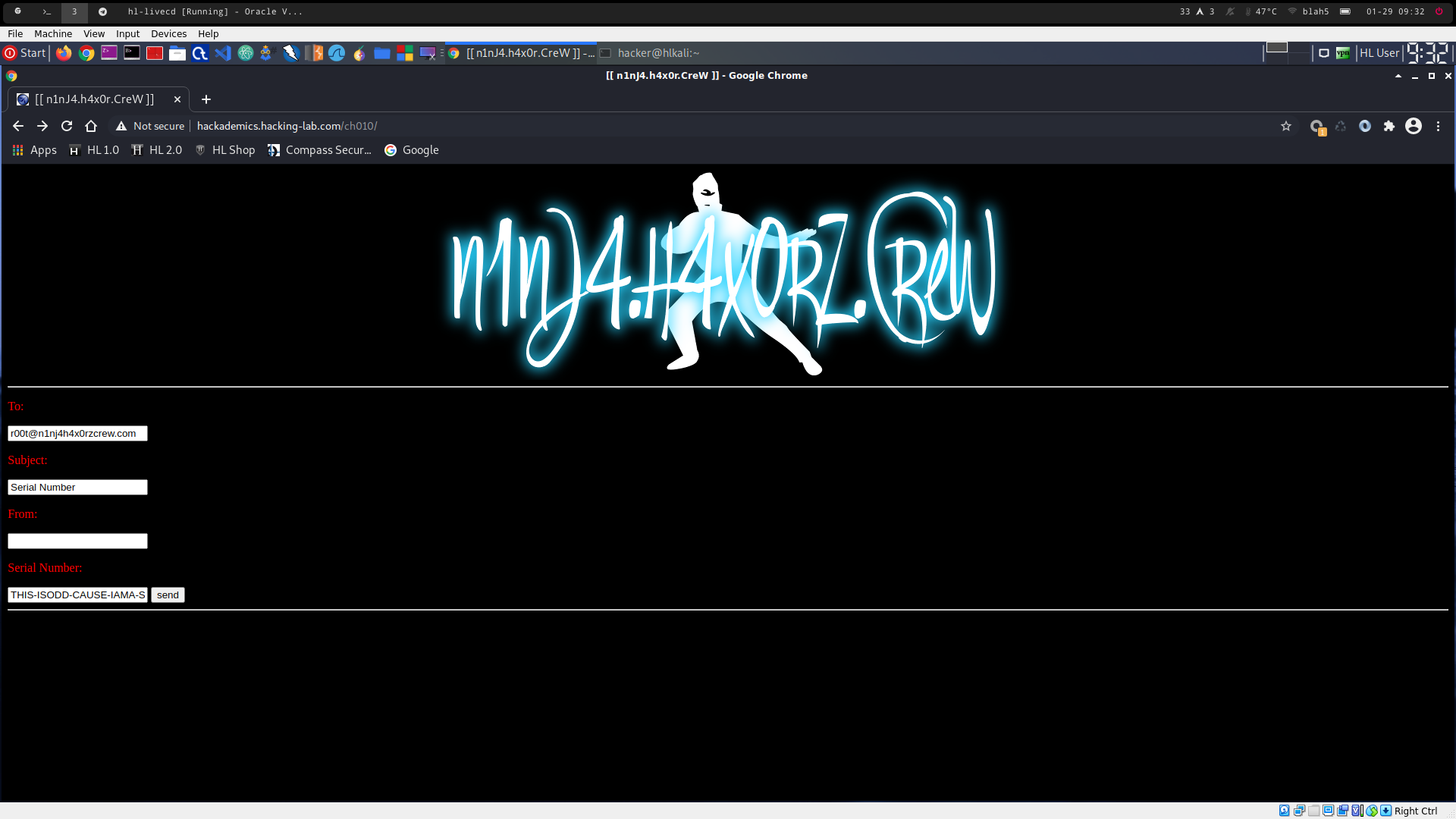1456x819 pixels.
Task: Click the Serial Number value field
Action: 77,595
